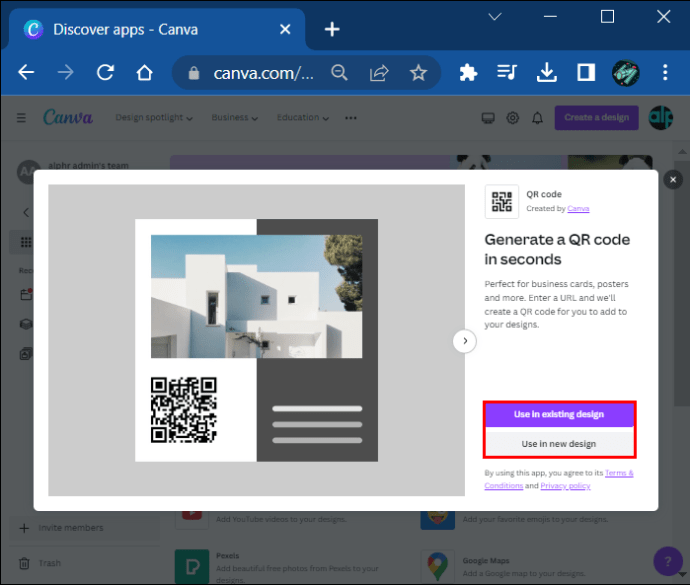Open Canva hamburger menu
Viewport: 690px width, 585px height.
[21, 118]
